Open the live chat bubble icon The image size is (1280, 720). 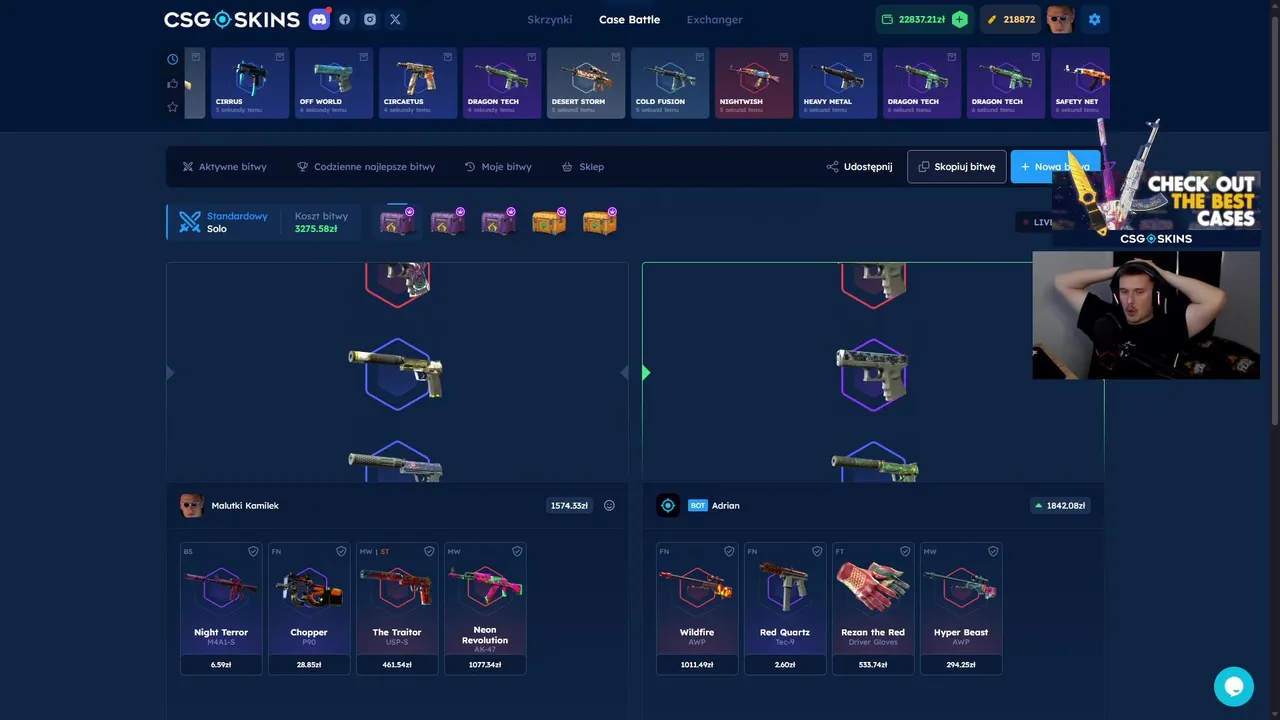(x=1234, y=687)
